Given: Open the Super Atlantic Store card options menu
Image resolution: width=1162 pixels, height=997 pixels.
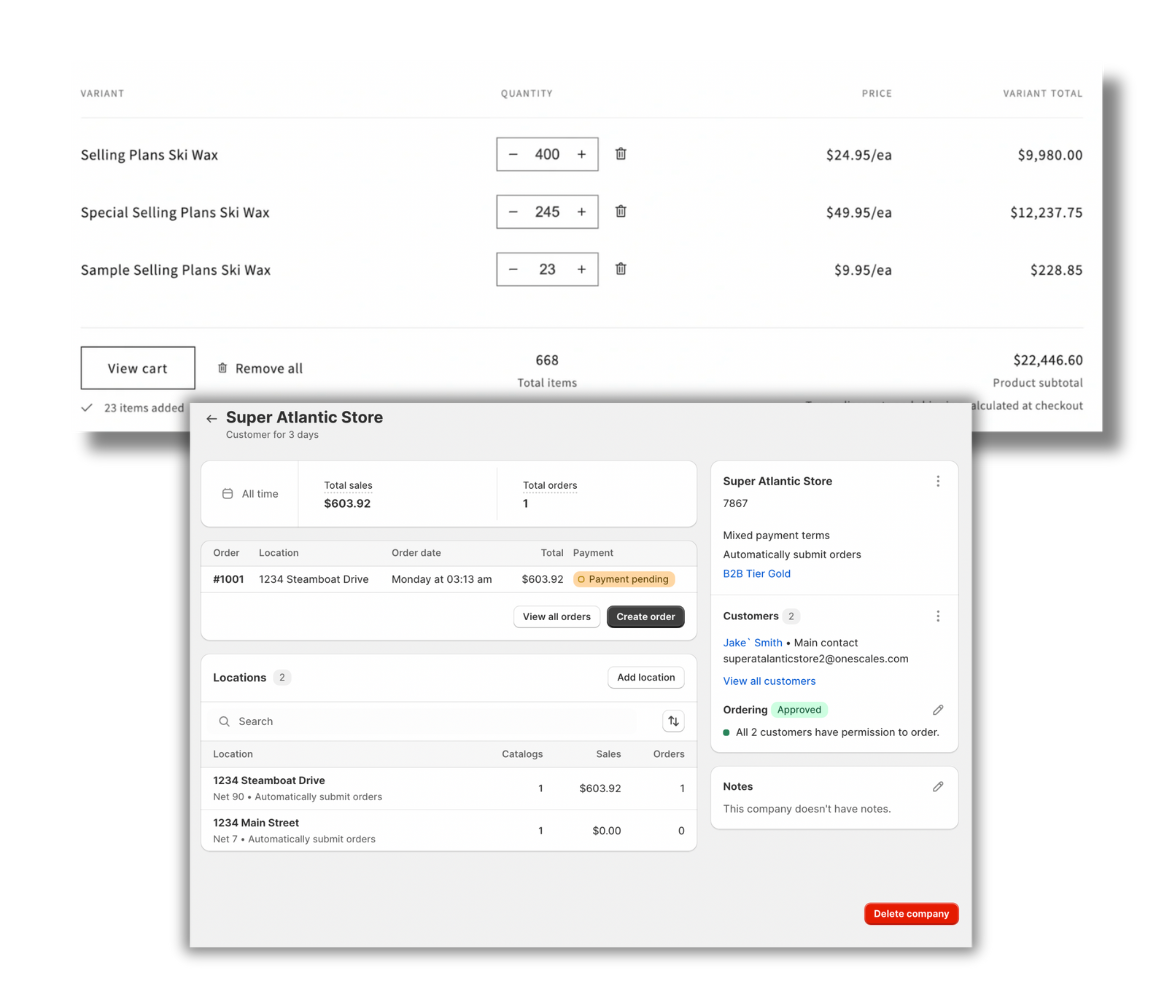Looking at the screenshot, I should [x=937, y=481].
